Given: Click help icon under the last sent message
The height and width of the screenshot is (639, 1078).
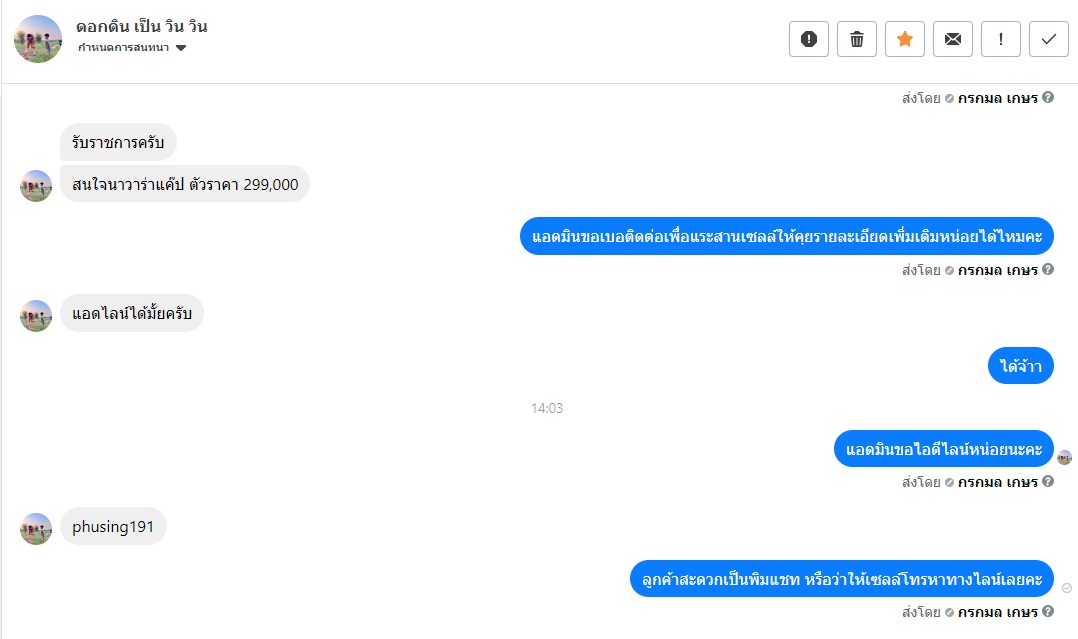Looking at the screenshot, I should (x=1048, y=611).
